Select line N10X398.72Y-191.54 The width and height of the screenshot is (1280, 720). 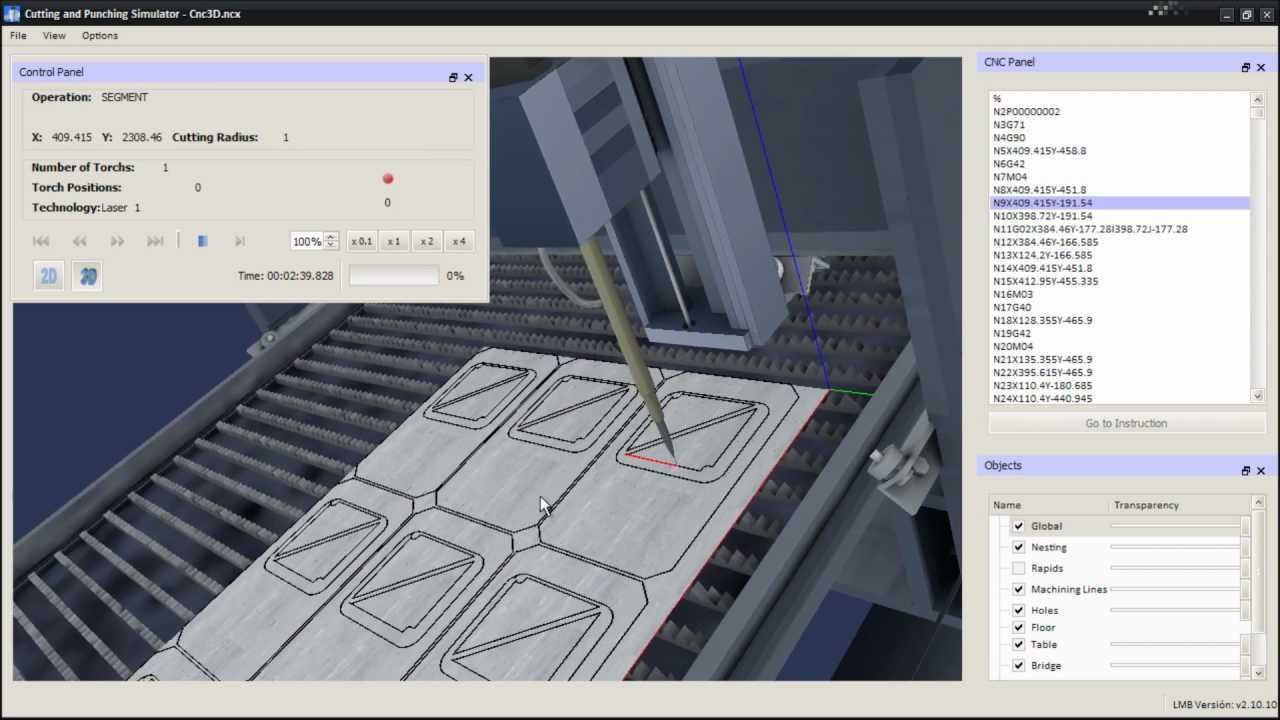click(1120, 216)
